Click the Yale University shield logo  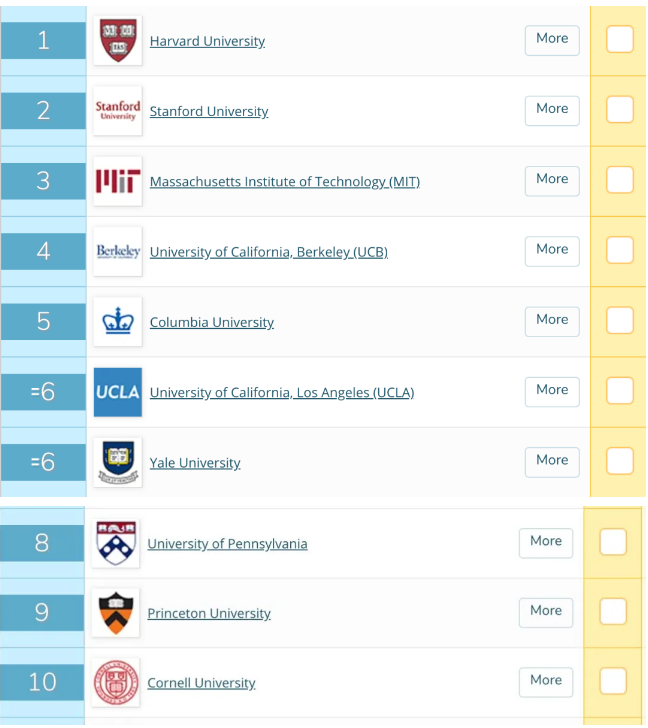(117, 462)
